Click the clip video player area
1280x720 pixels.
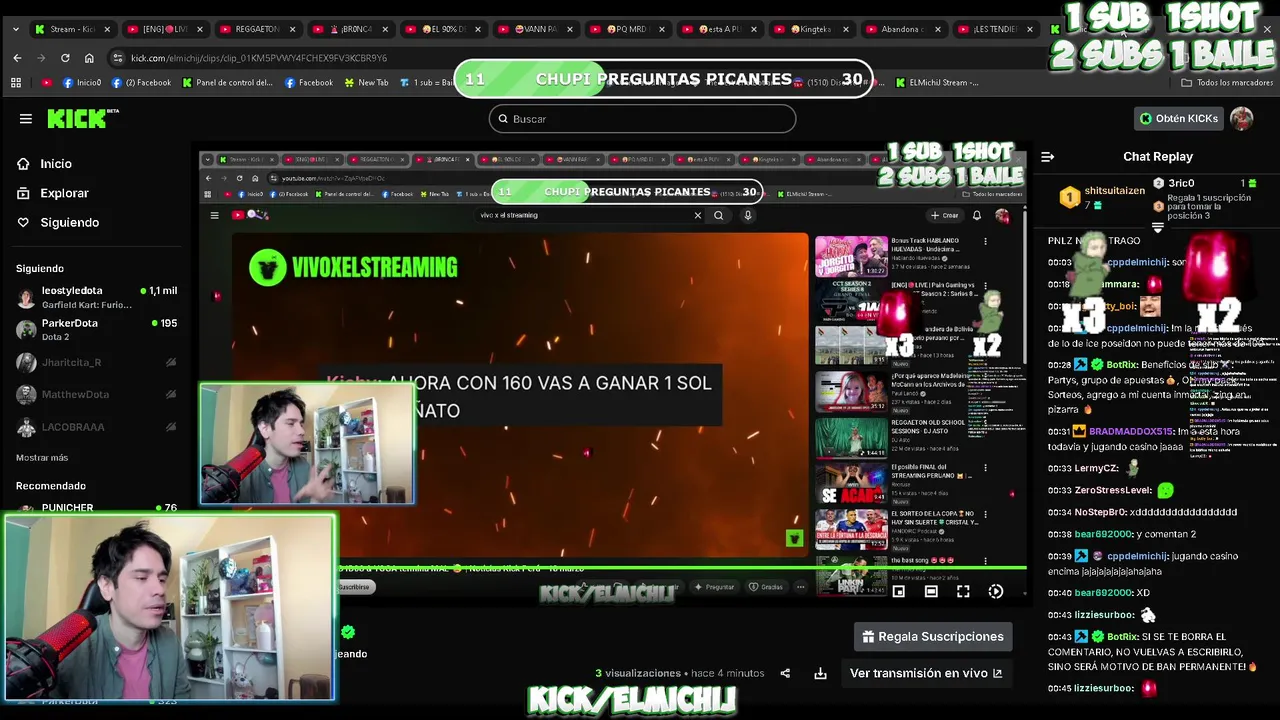(x=613, y=375)
